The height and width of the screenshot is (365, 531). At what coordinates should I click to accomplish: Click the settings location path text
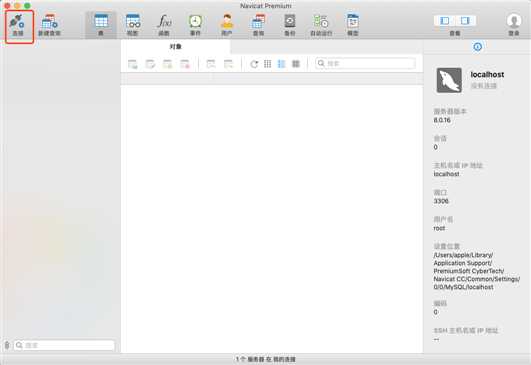pos(476,271)
